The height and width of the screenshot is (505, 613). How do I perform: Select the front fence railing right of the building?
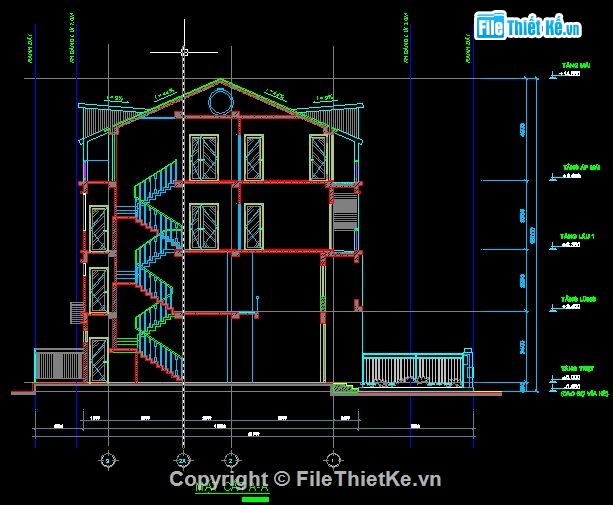(x=412, y=370)
